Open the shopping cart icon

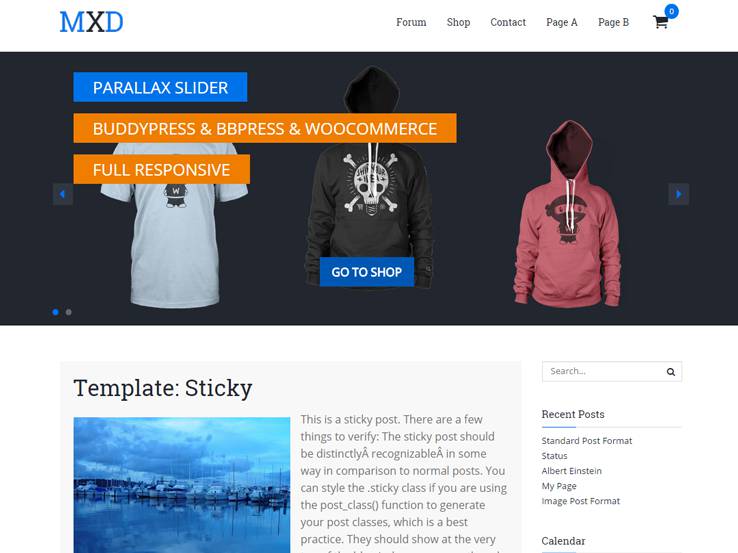pos(660,22)
